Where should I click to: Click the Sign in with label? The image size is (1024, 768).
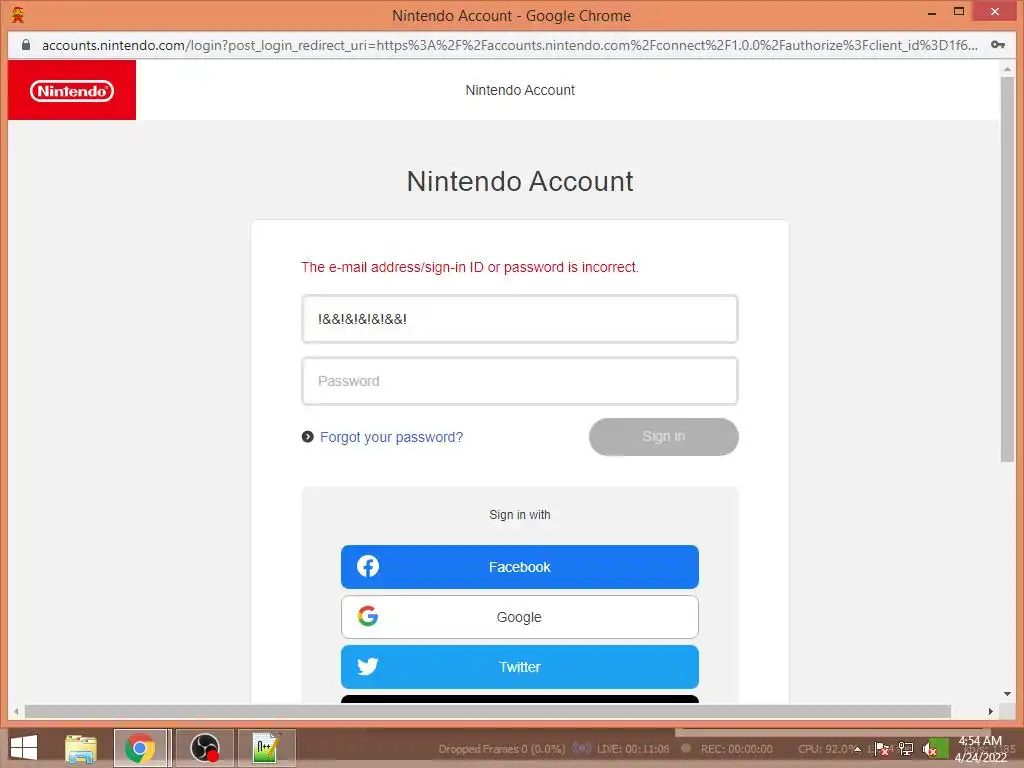(520, 515)
